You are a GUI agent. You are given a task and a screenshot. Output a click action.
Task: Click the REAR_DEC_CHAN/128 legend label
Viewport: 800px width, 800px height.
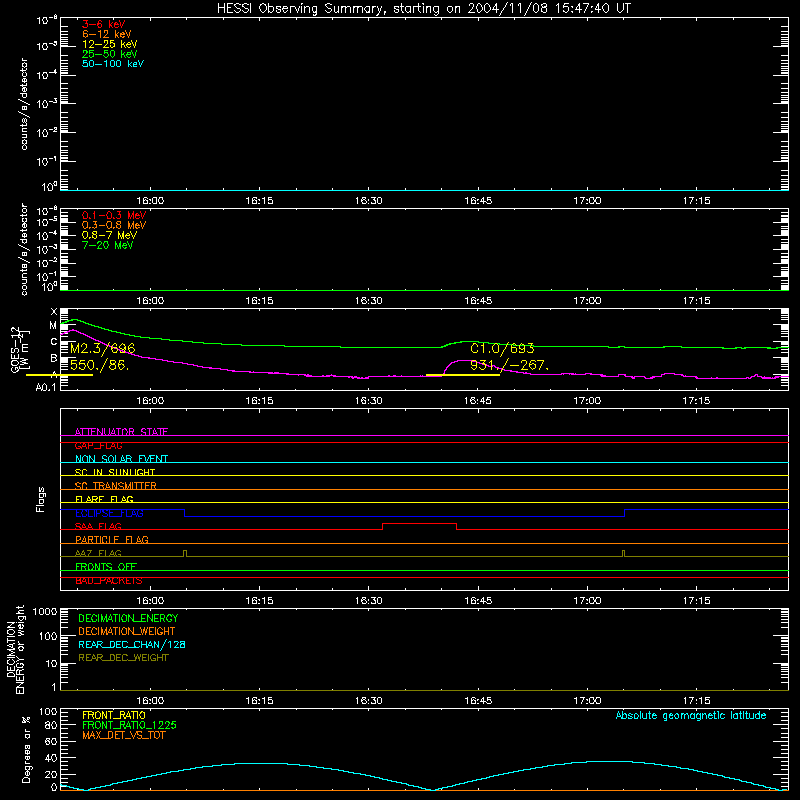pos(132,644)
